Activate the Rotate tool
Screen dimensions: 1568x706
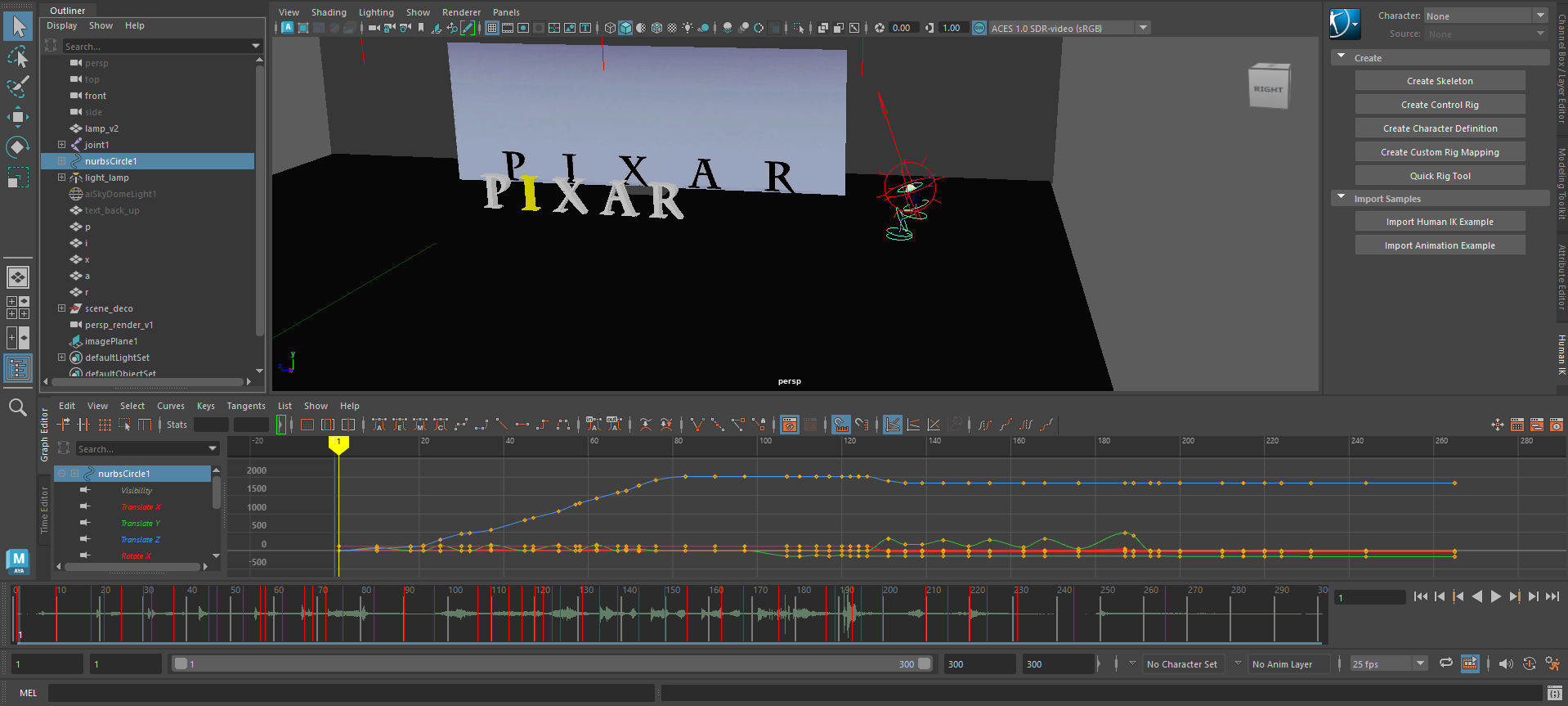18,147
